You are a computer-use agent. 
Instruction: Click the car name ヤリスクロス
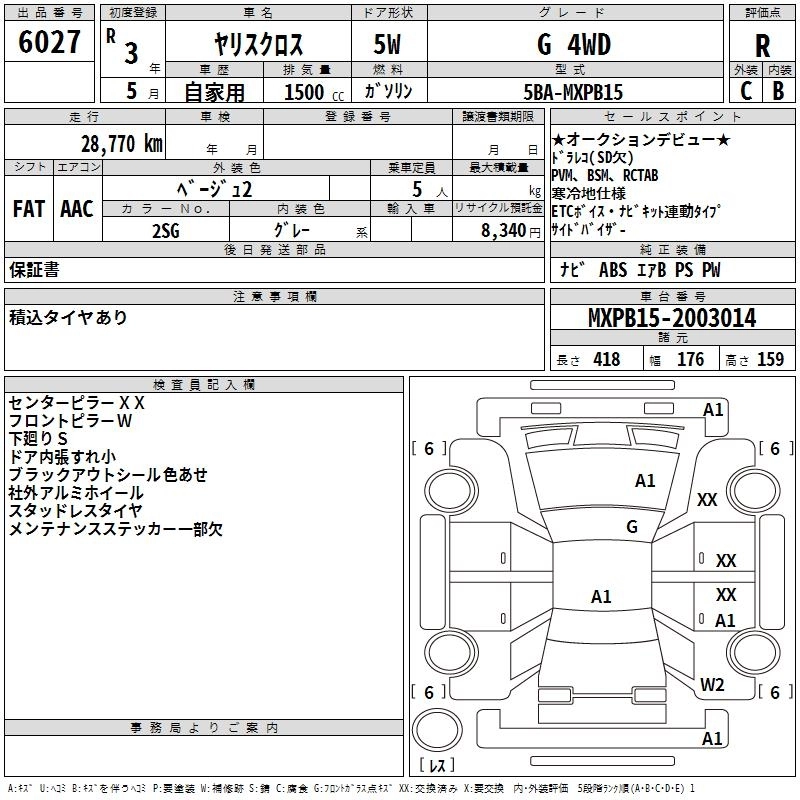click(x=258, y=45)
